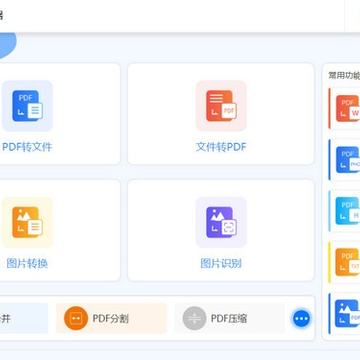Viewport: 360px width, 360px height.
Task: Open the PDF to photo sidebar icon
Action: click(348, 160)
